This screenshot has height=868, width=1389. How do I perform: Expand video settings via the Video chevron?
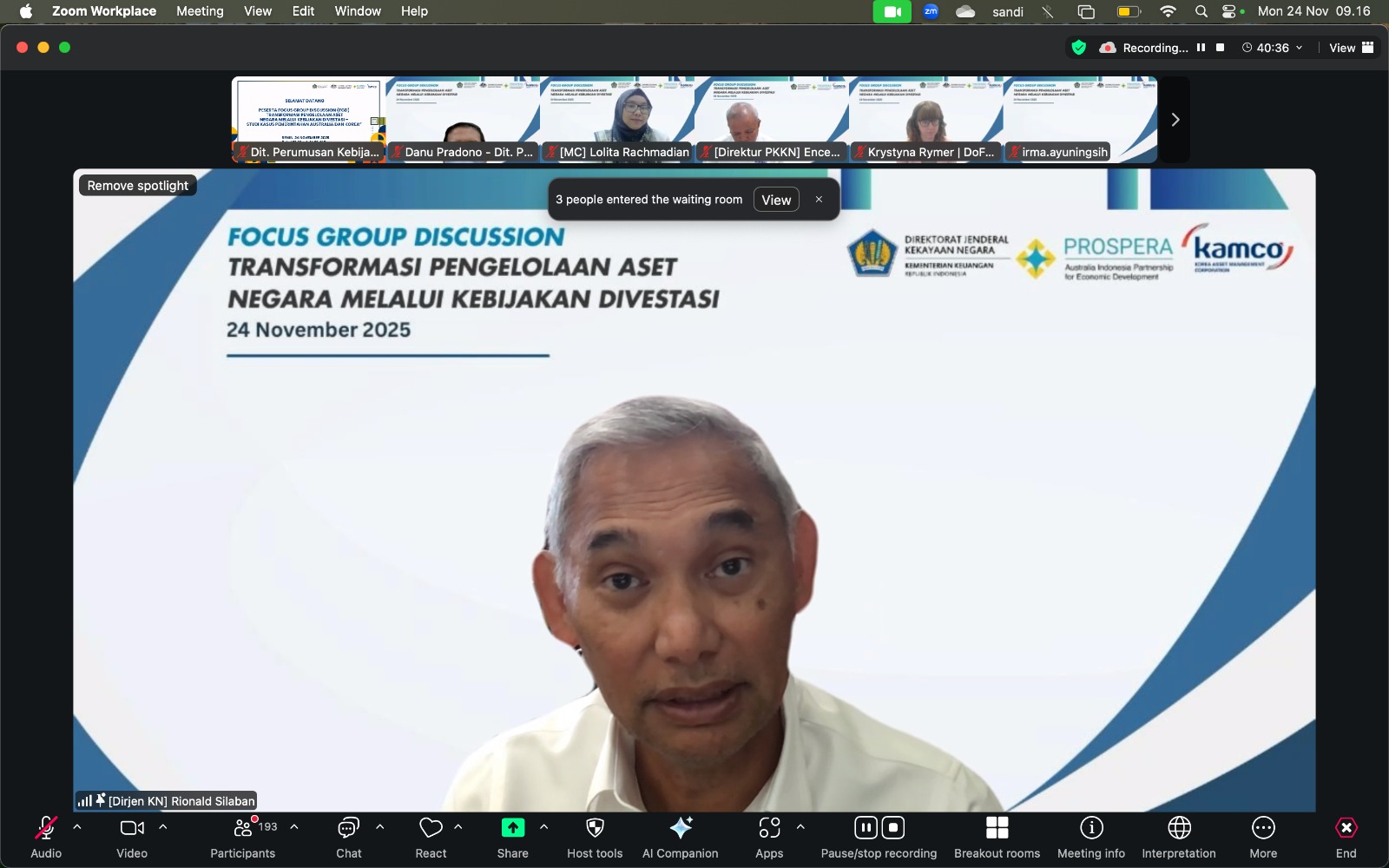point(164,826)
